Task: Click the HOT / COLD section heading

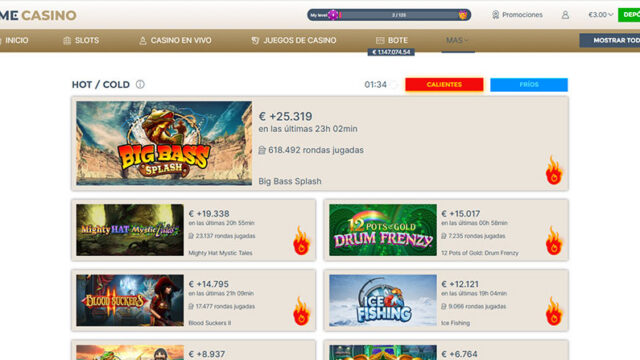Action: point(101,84)
